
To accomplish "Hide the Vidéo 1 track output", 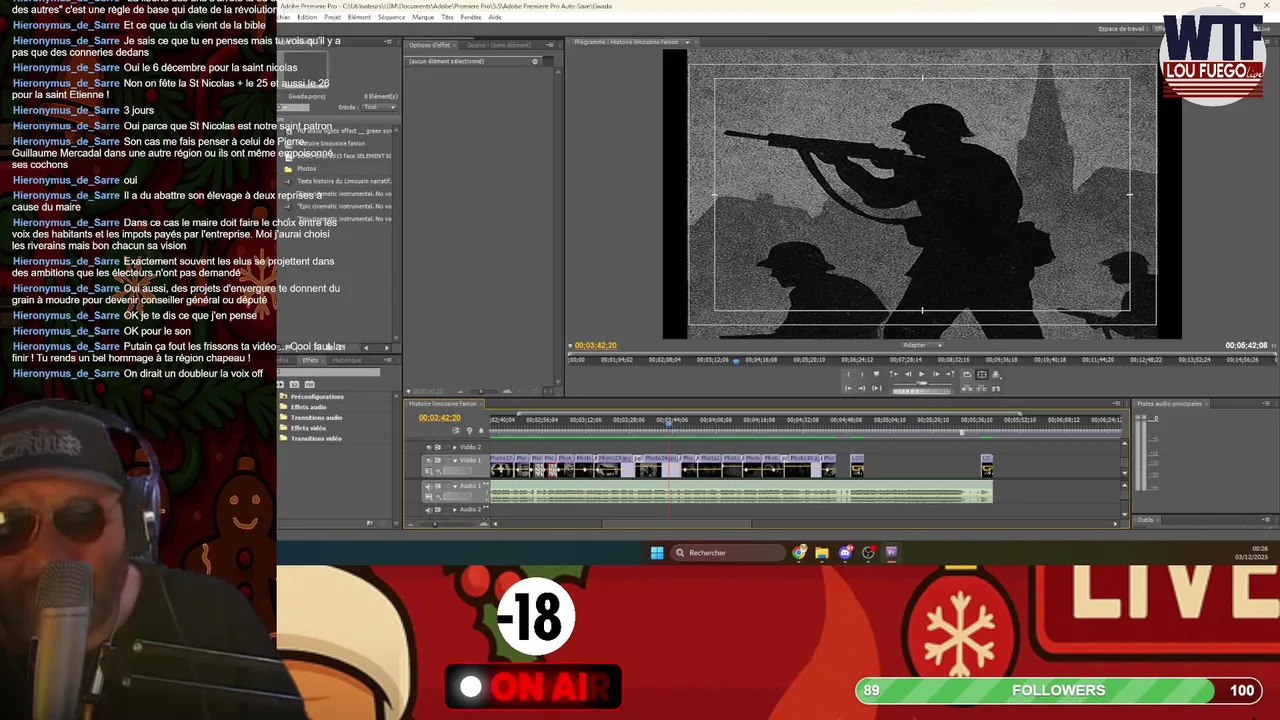I will [429, 460].
